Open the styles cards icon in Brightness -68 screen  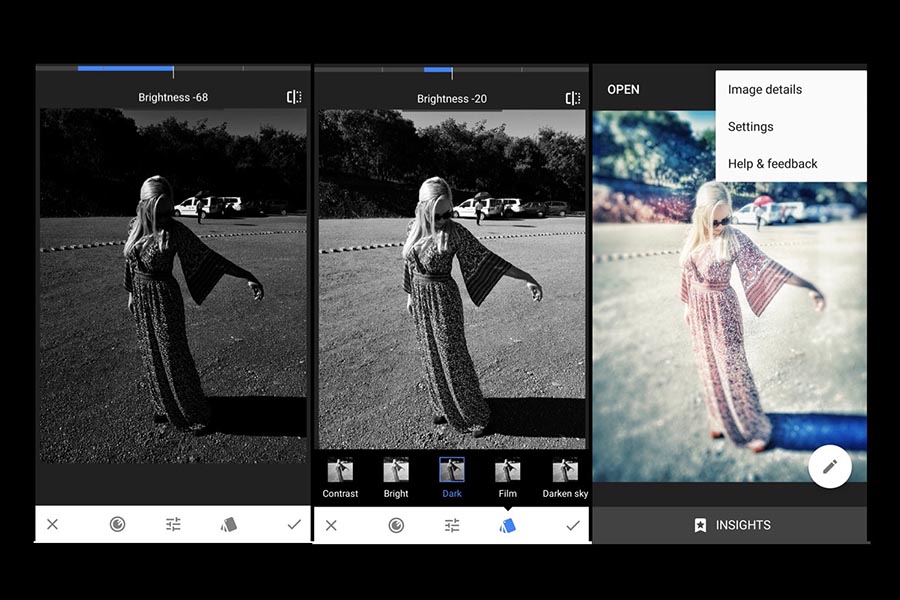click(x=229, y=524)
